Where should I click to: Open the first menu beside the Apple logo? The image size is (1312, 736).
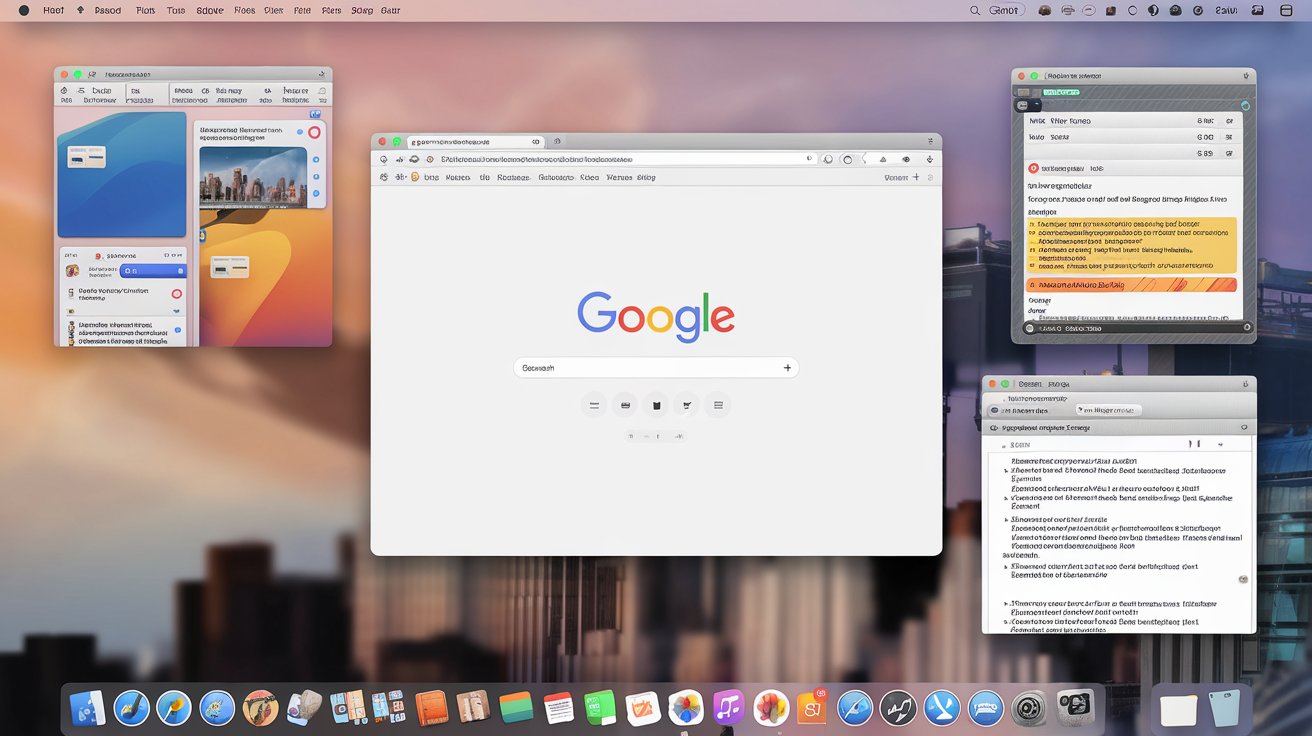[x=54, y=10]
